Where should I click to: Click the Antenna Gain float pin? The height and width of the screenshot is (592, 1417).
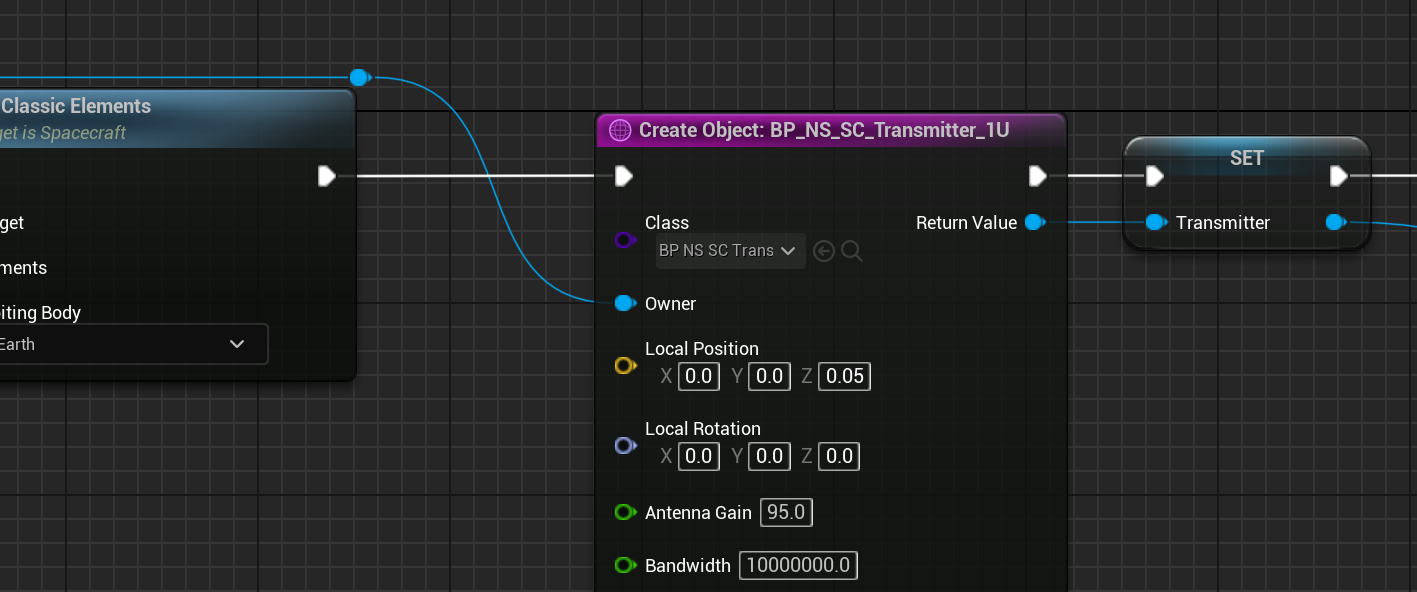625,513
